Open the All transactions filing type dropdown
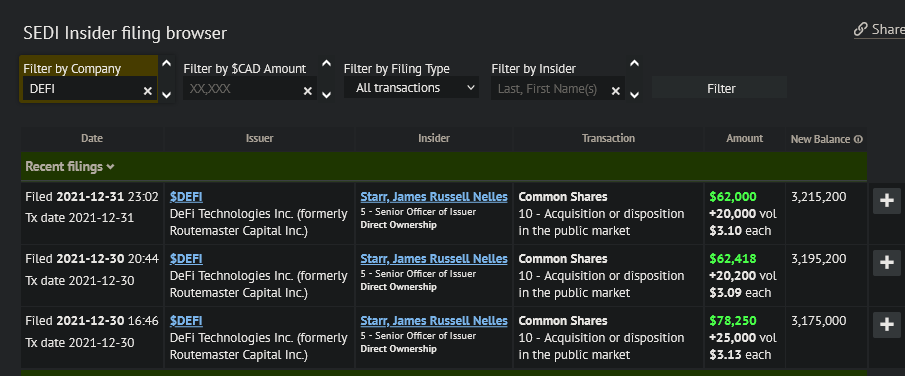 [412, 88]
